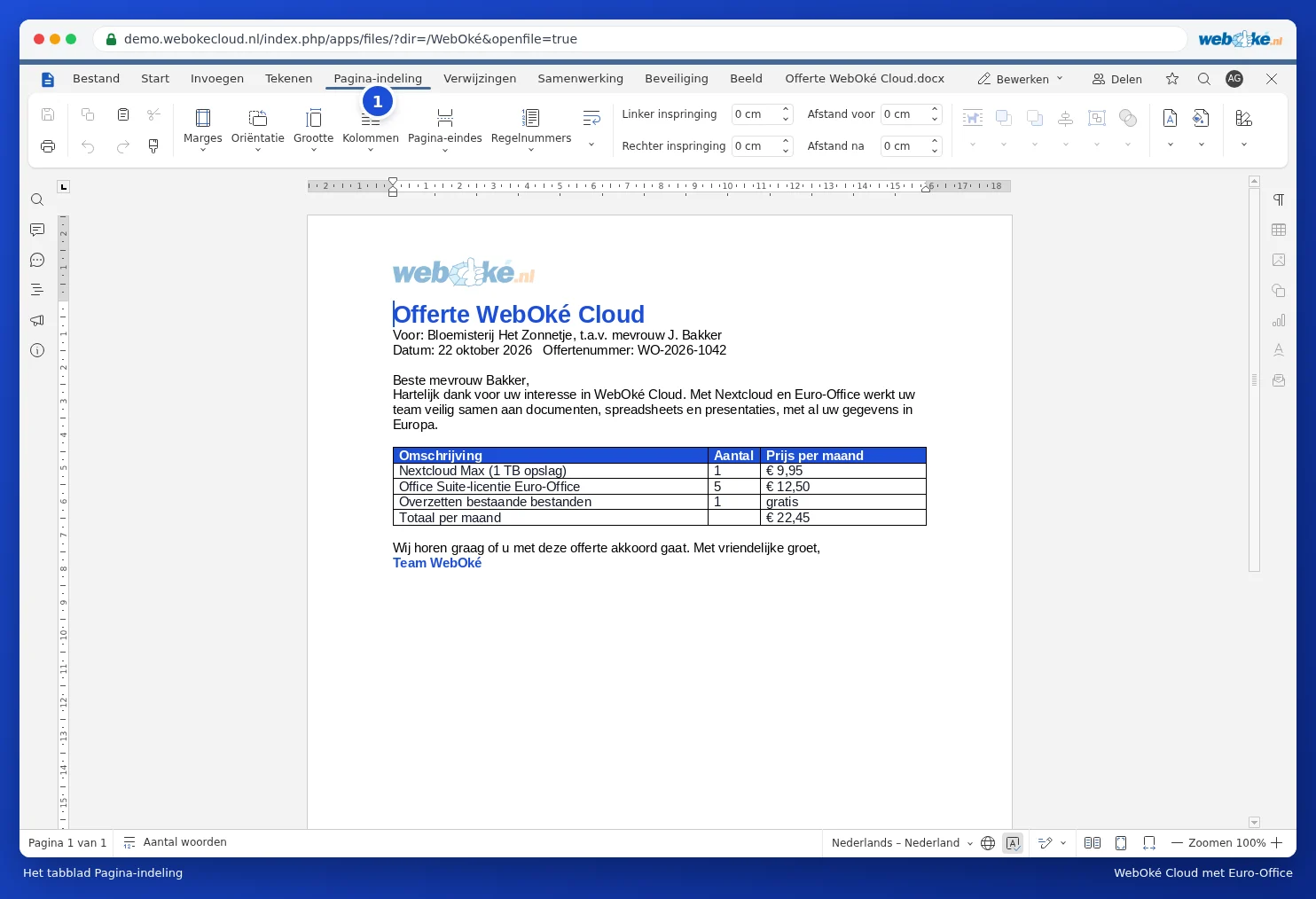The image size is (1316, 899).
Task: Click the copy icon in the toolbar
Action: [x=88, y=114]
